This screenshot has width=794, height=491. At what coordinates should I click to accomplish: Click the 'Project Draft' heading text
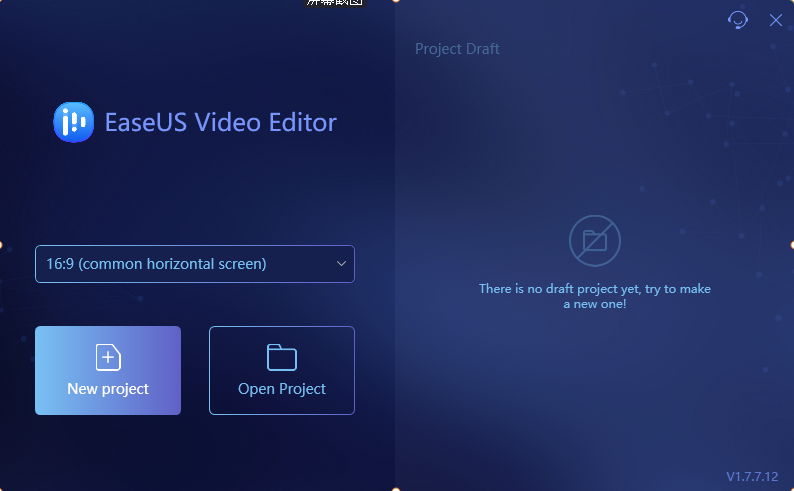(x=457, y=49)
